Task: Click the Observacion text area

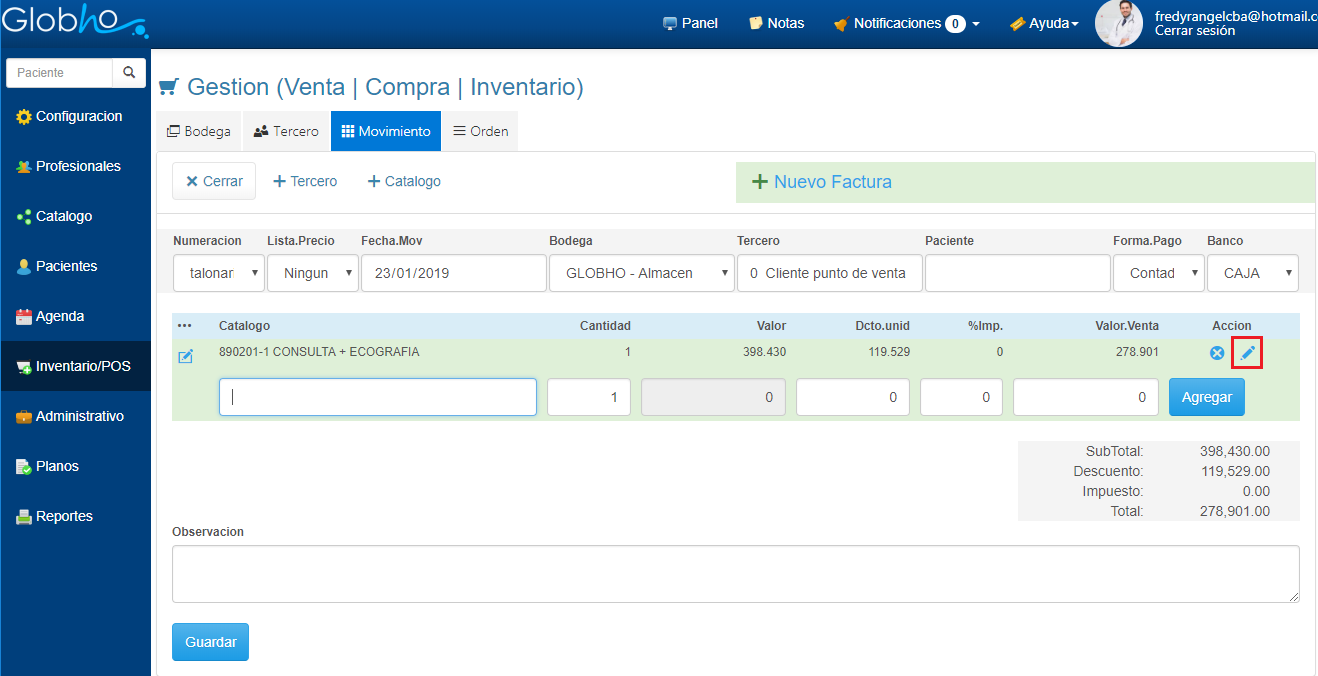Action: point(735,574)
